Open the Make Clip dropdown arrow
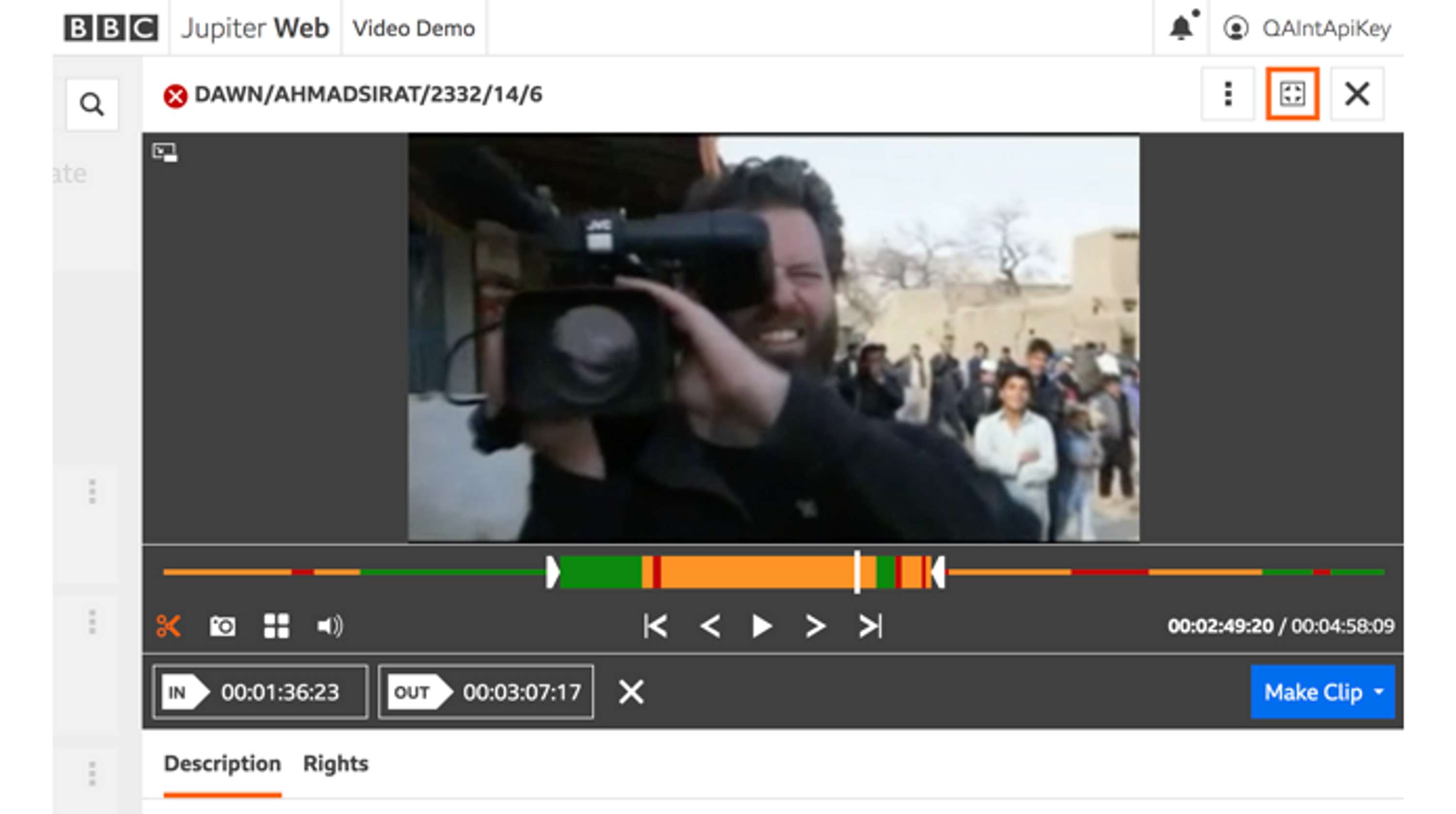 (x=1379, y=692)
